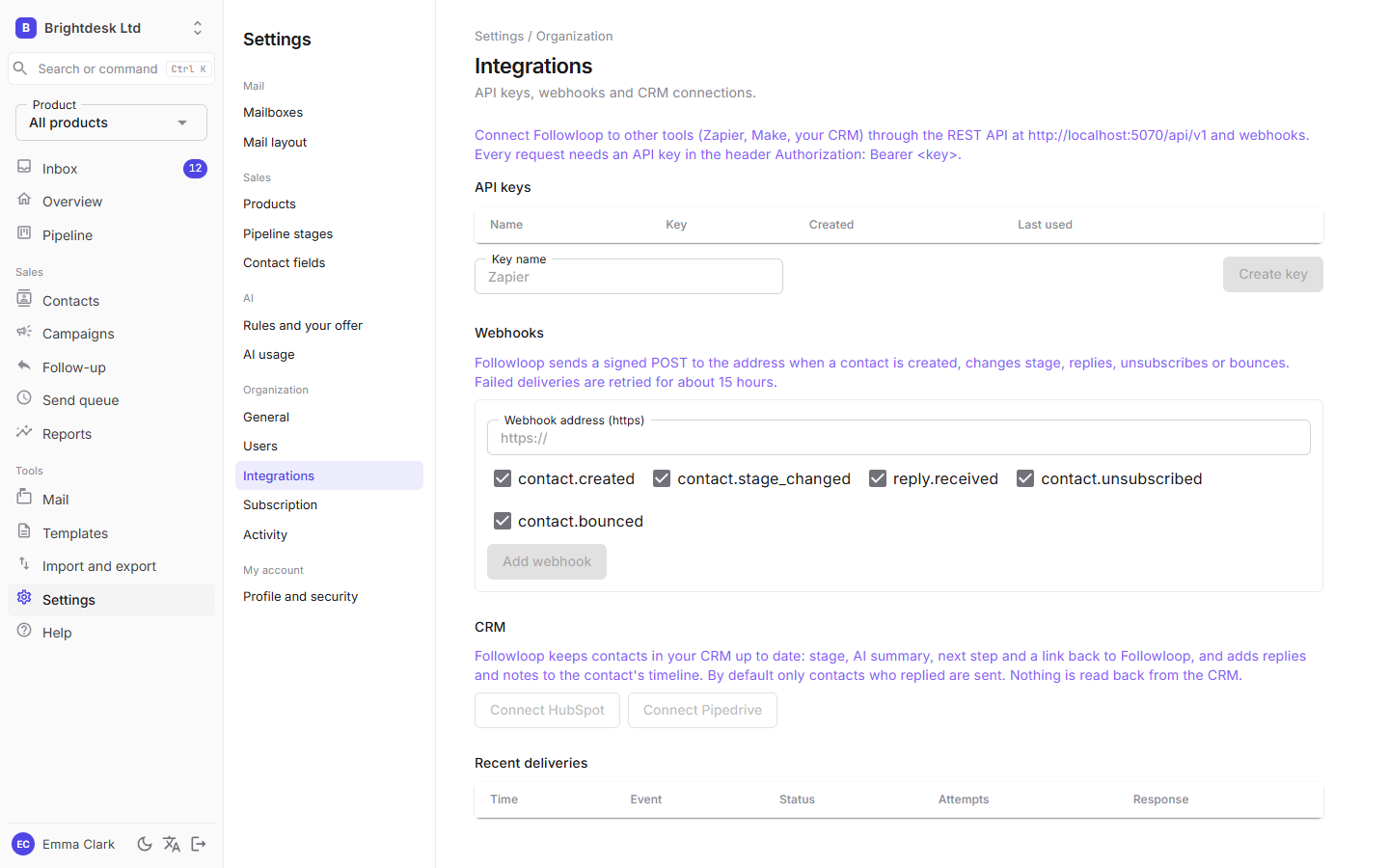Click the Reports chart icon

tap(24, 432)
